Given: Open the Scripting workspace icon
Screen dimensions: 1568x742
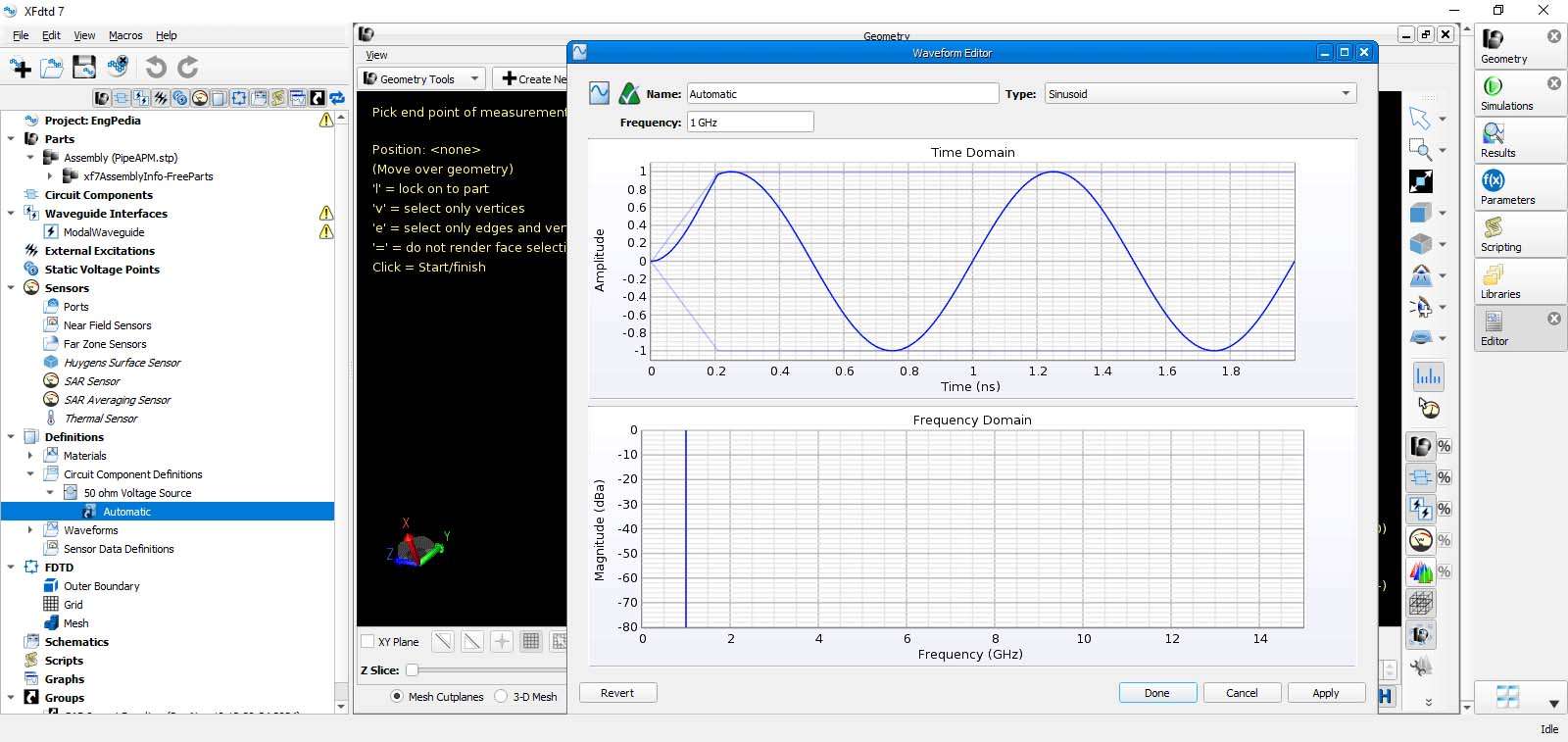Looking at the screenshot, I should point(1493,228).
